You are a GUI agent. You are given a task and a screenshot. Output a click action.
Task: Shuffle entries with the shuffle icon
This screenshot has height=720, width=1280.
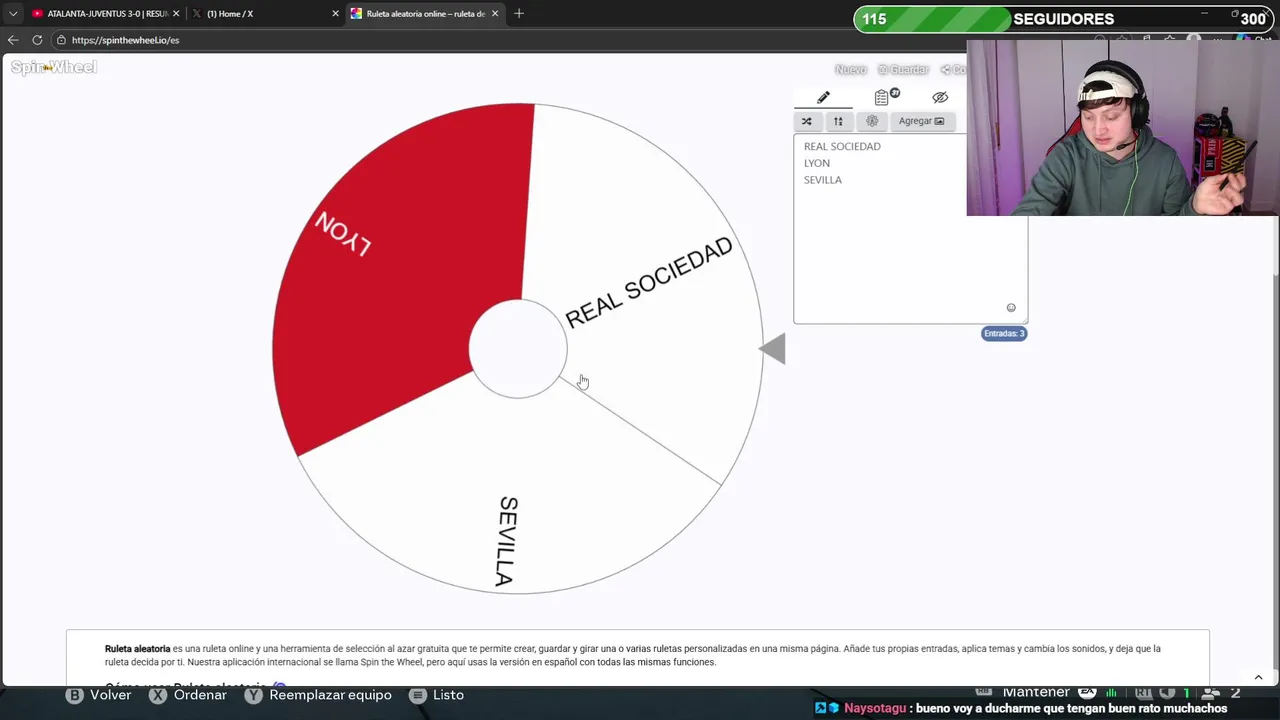(807, 121)
